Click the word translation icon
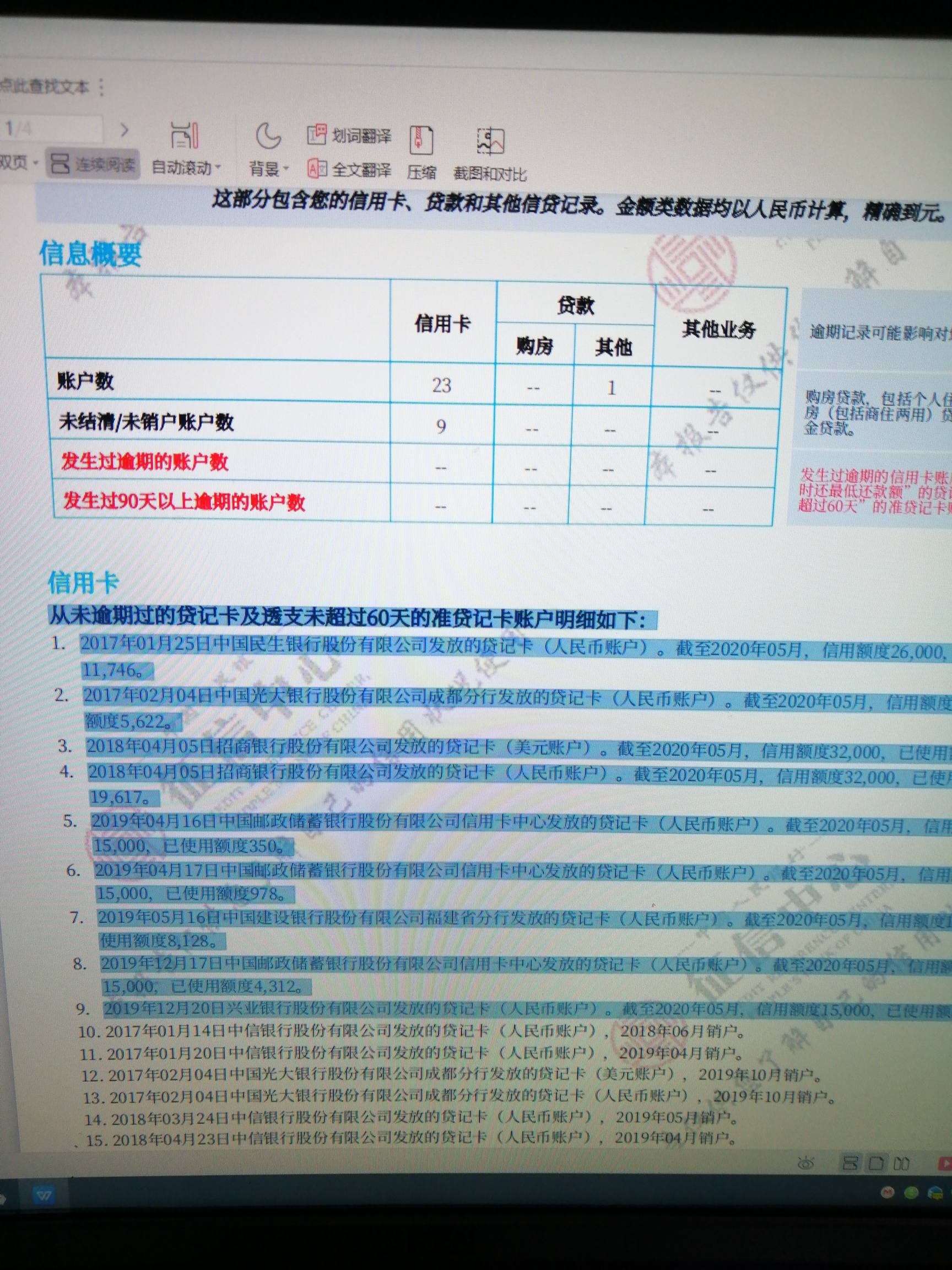 [317, 134]
